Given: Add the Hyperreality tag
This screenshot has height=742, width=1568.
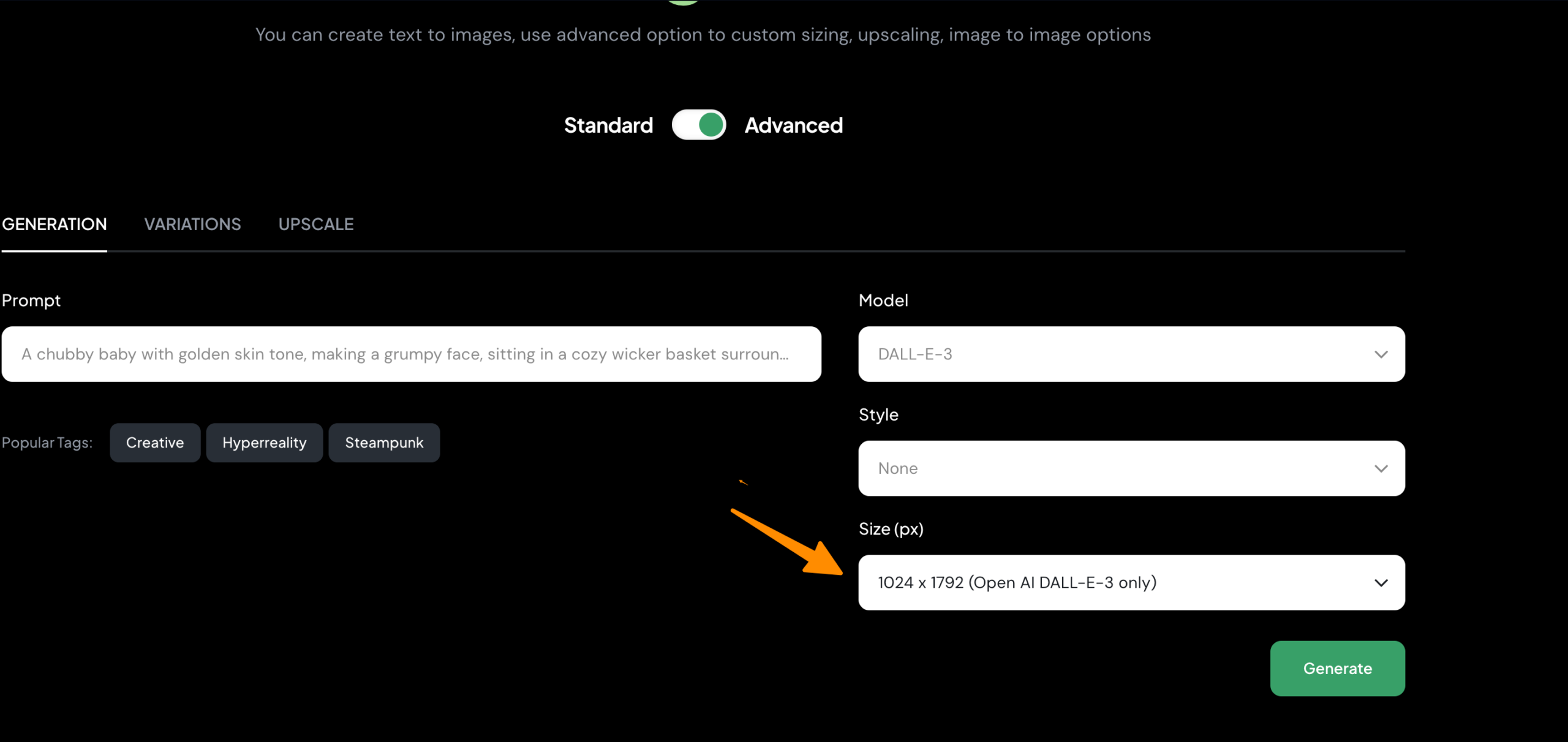Looking at the screenshot, I should pyautogui.click(x=265, y=443).
